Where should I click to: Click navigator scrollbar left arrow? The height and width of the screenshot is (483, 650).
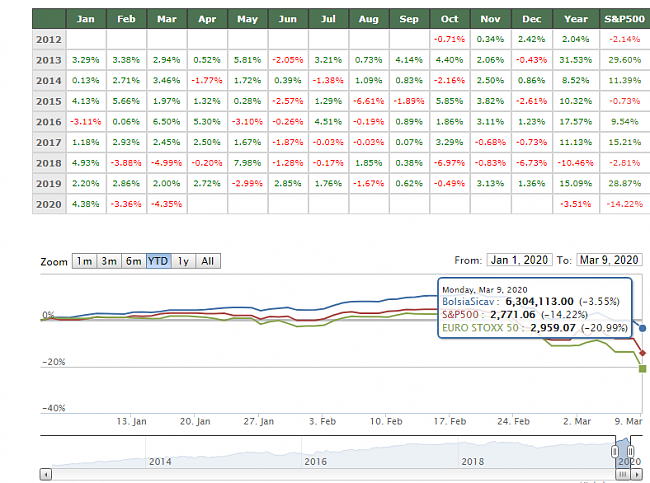tap(46, 474)
